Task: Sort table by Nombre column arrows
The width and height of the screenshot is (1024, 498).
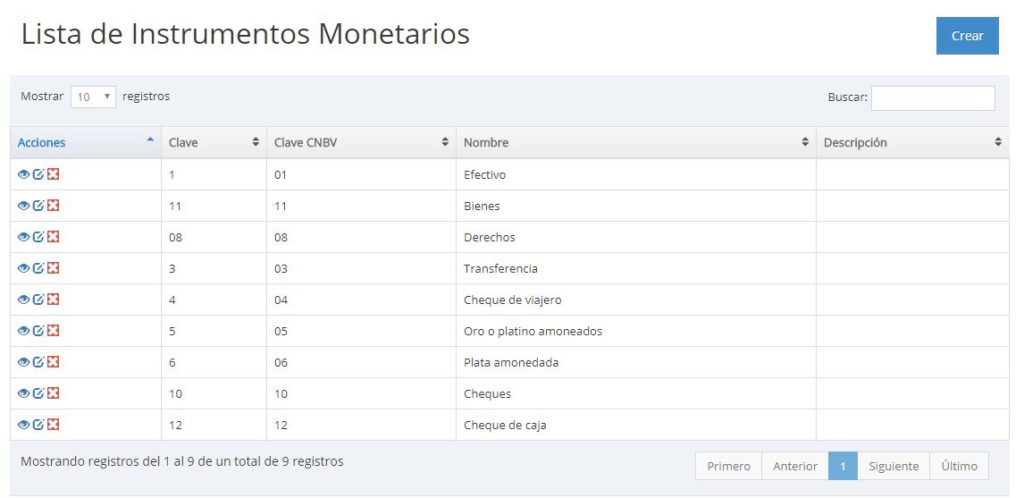Action: pyautogui.click(x=805, y=142)
